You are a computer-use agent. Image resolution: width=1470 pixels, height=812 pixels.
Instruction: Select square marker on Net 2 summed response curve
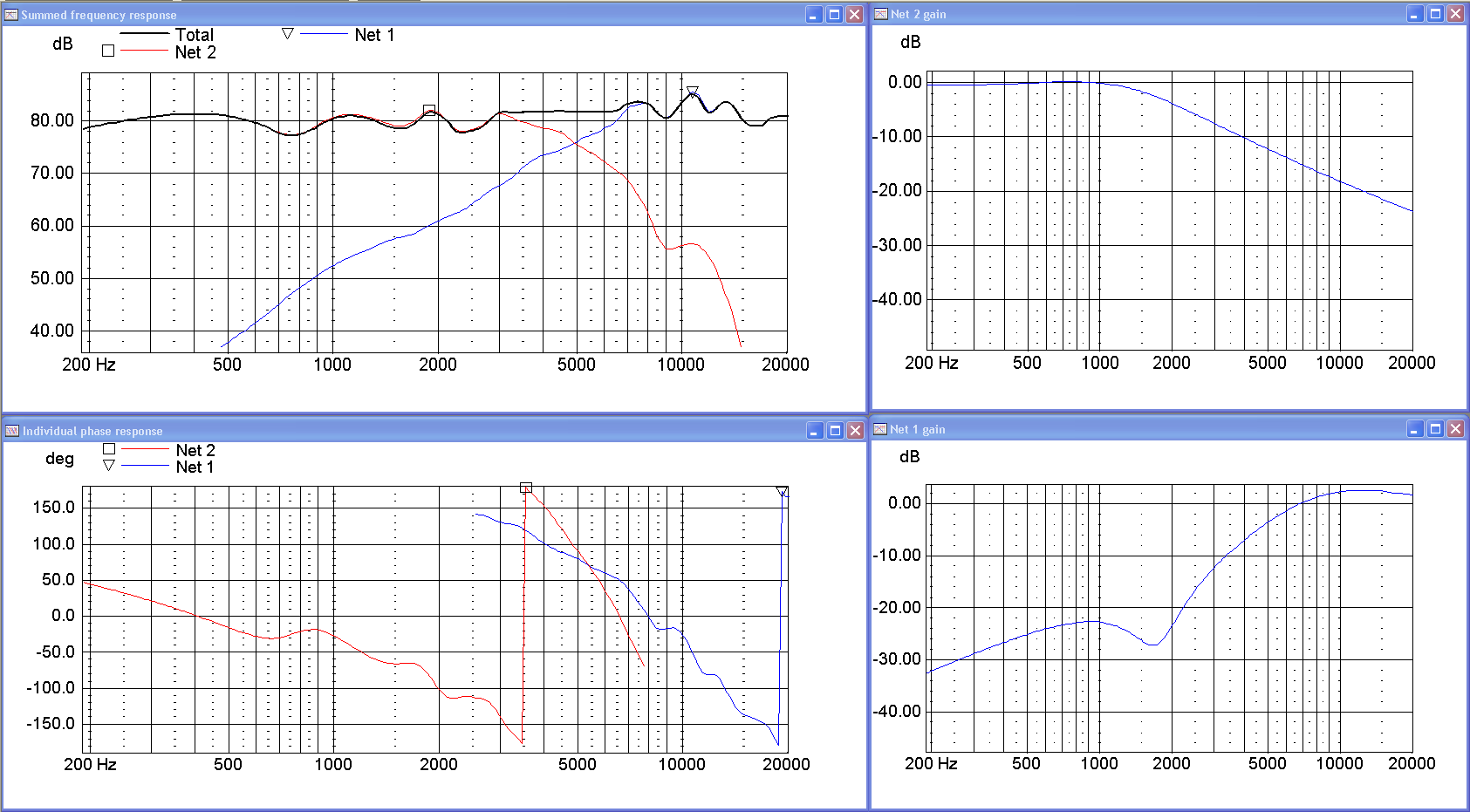point(428,110)
